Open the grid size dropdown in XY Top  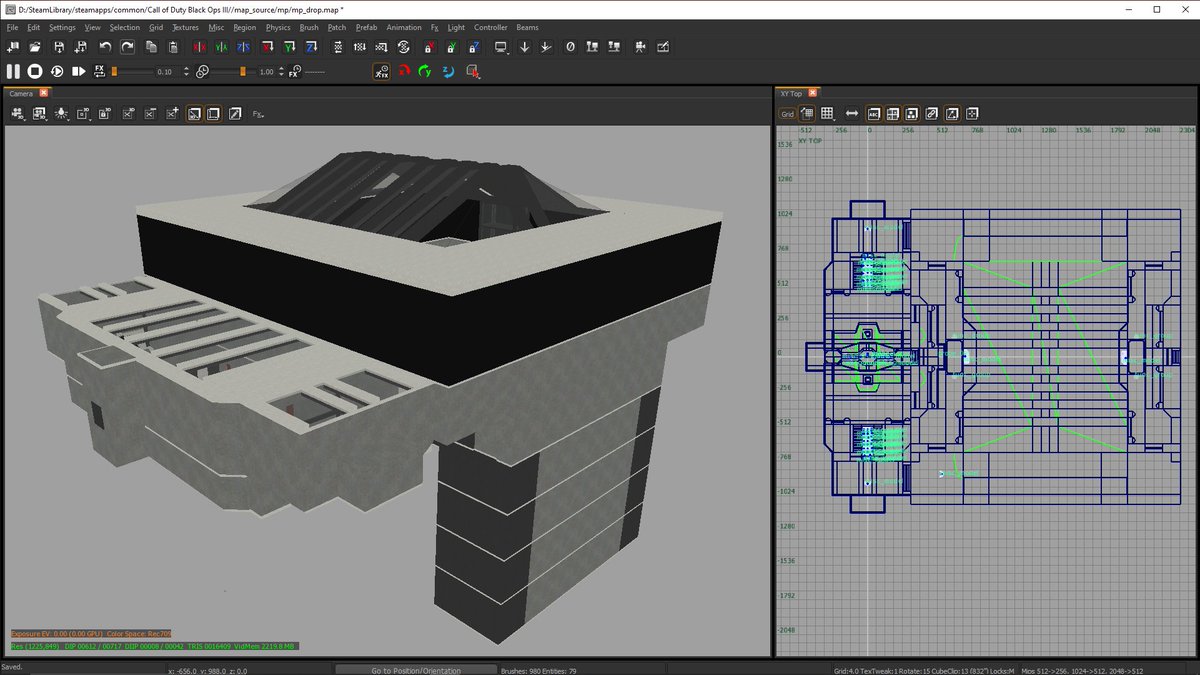(828, 113)
